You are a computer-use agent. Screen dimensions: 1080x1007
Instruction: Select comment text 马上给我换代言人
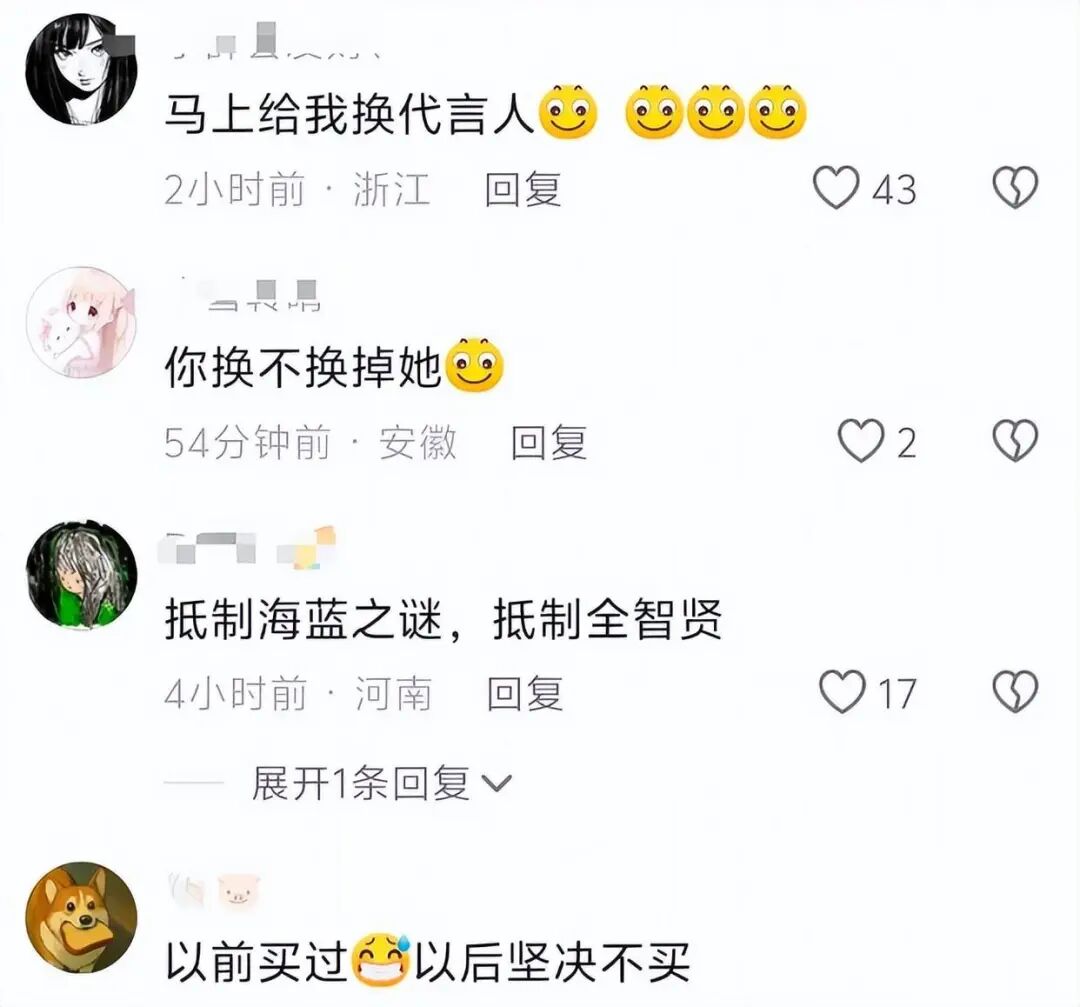pos(485,112)
